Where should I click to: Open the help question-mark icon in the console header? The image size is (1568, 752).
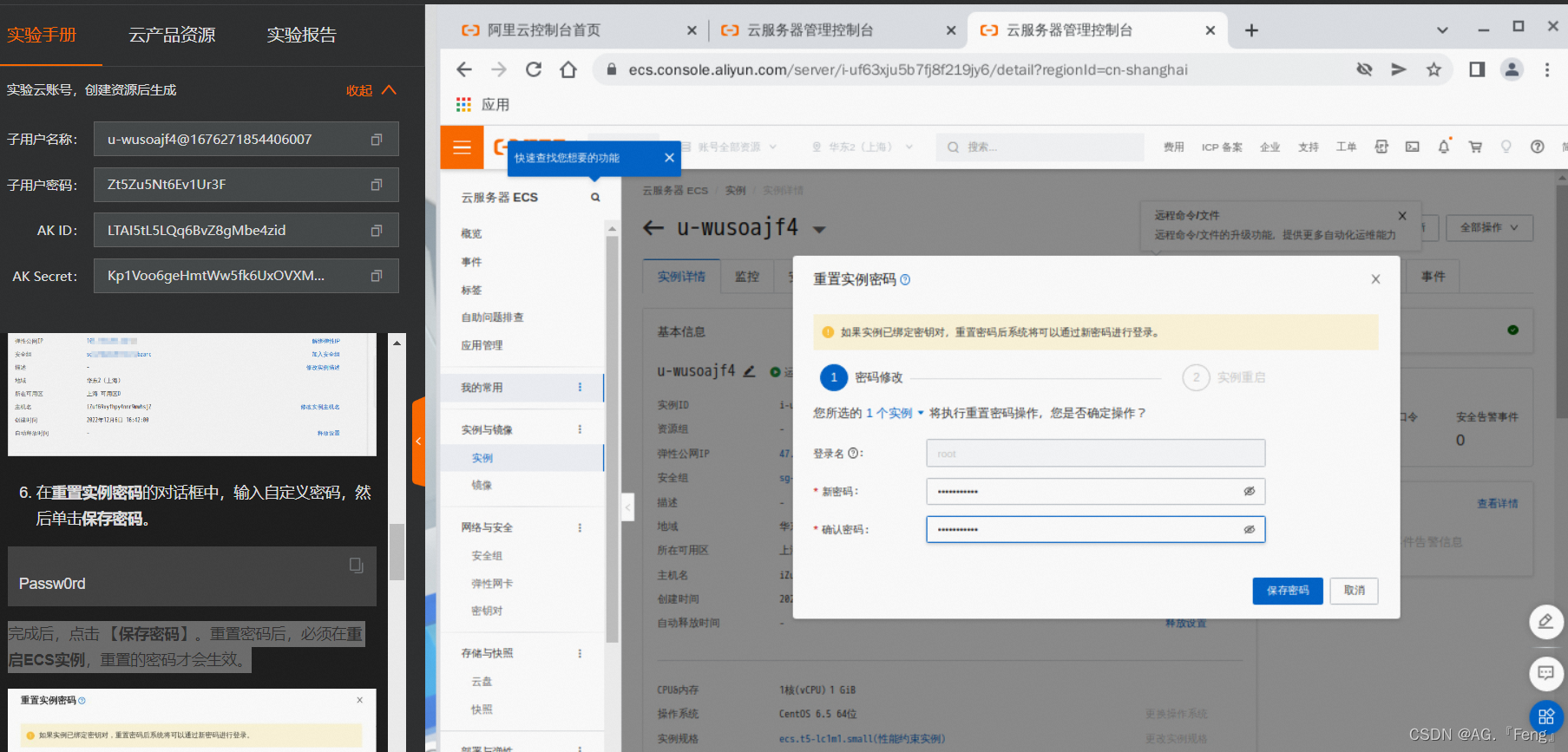[1538, 147]
